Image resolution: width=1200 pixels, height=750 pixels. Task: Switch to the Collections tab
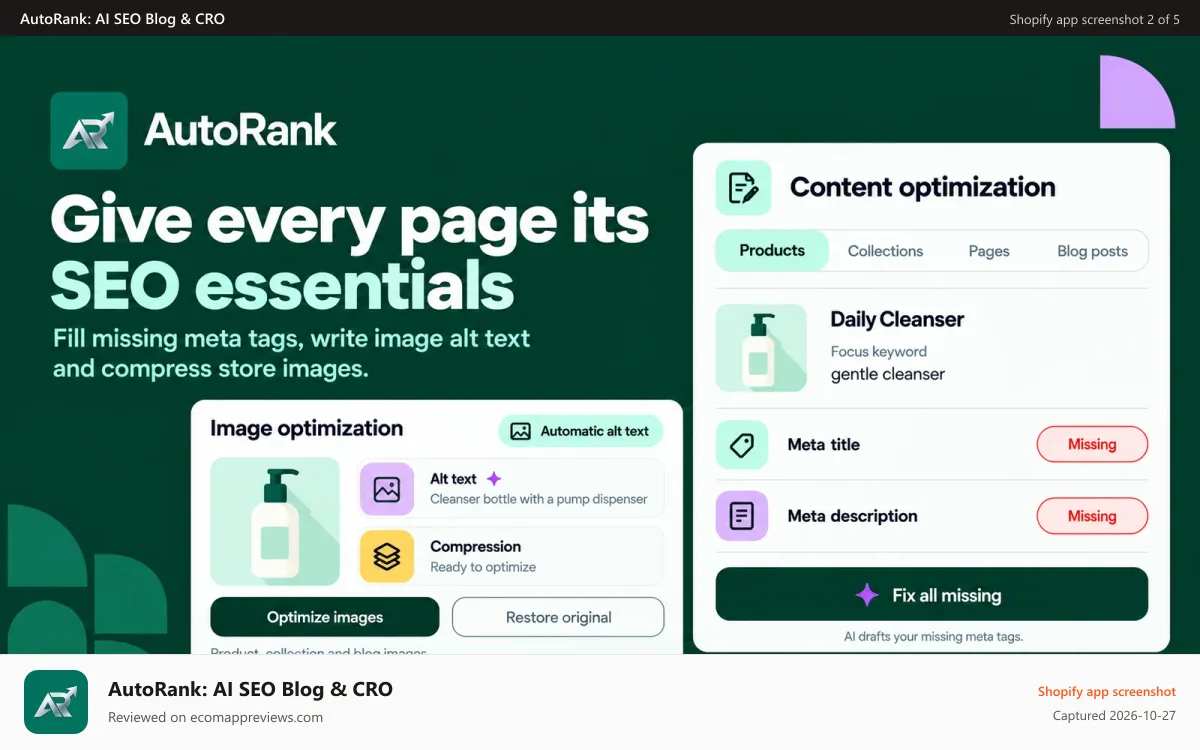(885, 251)
